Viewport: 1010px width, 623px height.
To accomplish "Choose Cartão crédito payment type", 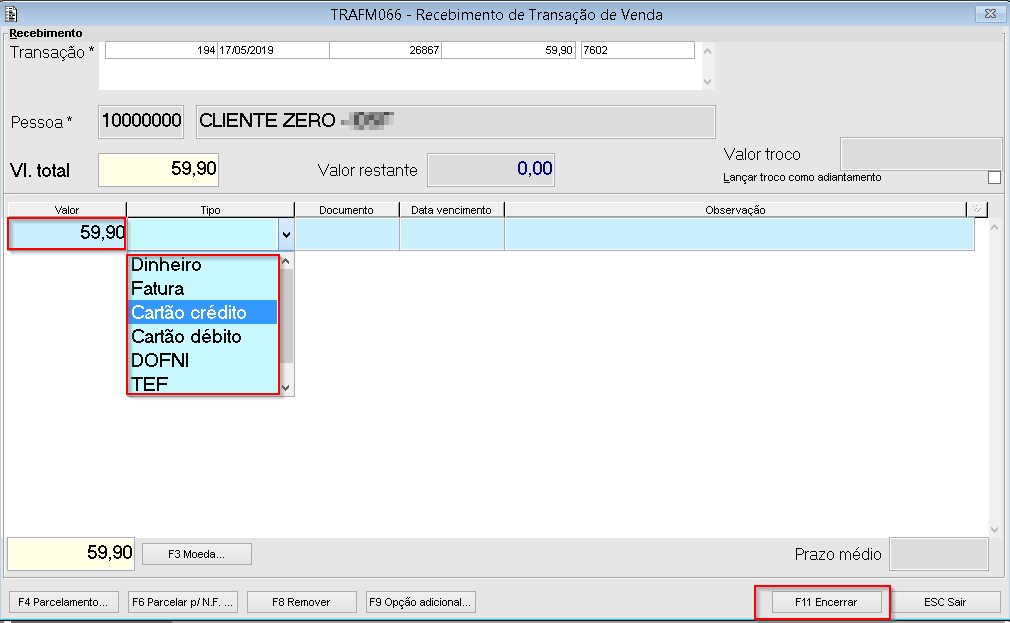I will point(203,312).
